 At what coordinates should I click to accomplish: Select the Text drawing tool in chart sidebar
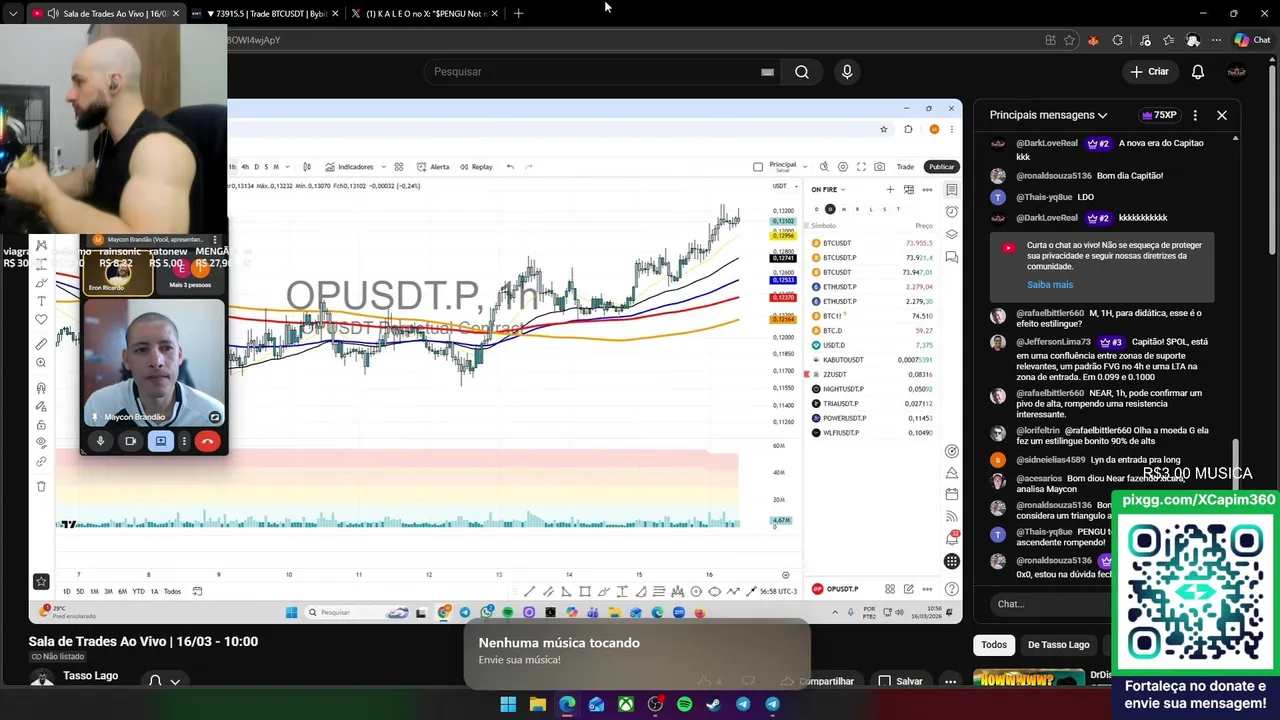(x=41, y=301)
